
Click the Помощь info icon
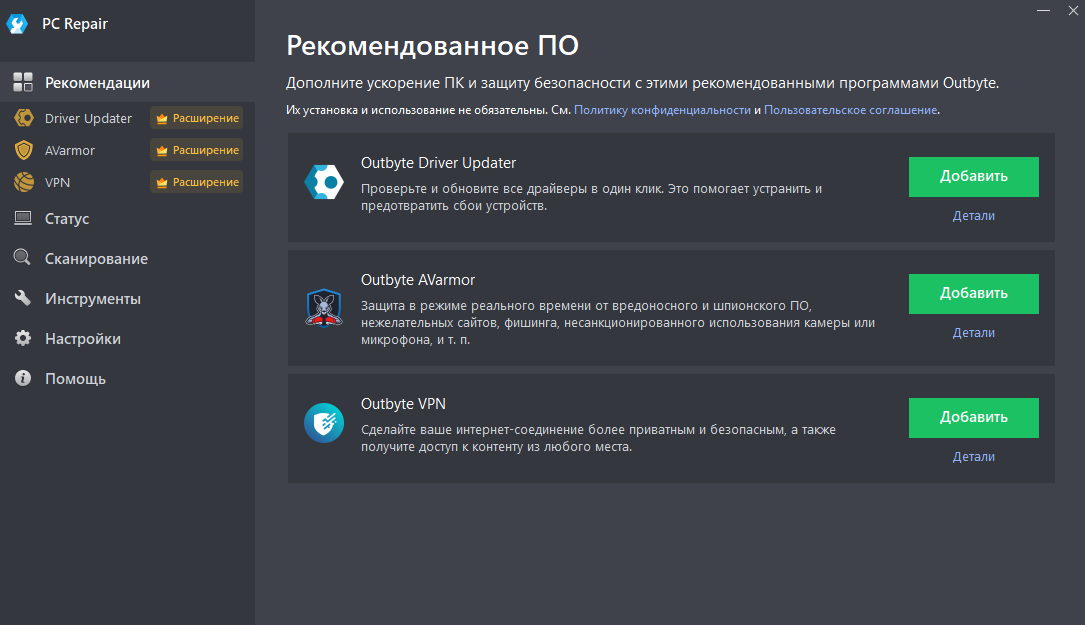[23, 378]
